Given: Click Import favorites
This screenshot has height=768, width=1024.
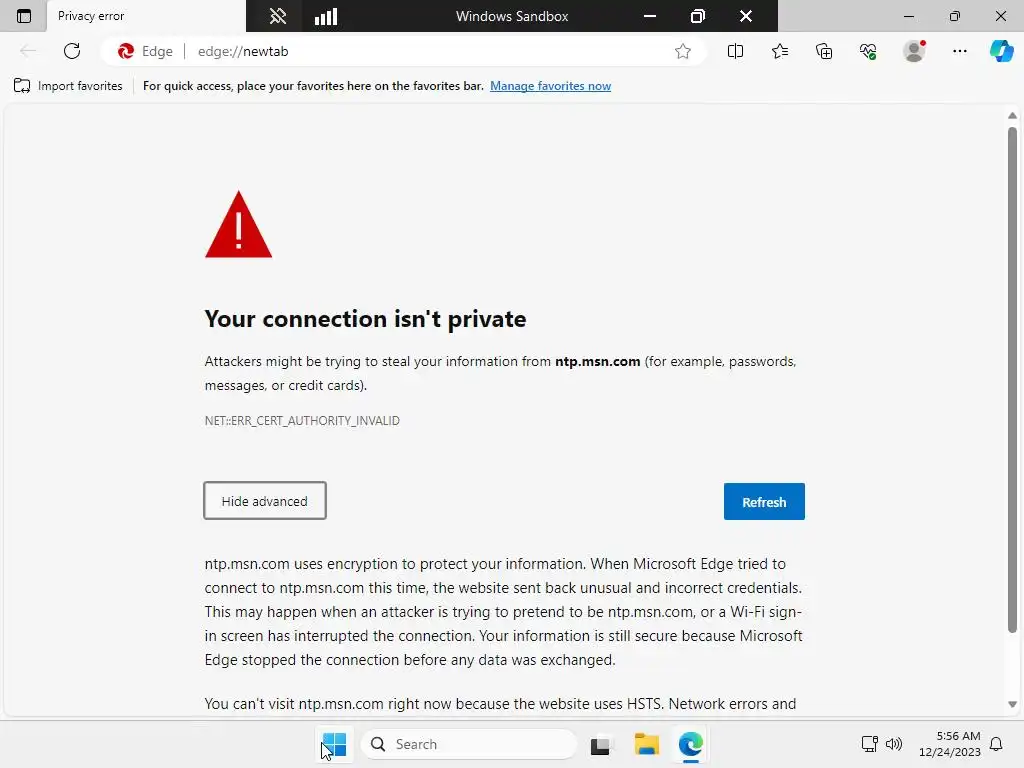Looking at the screenshot, I should [68, 86].
